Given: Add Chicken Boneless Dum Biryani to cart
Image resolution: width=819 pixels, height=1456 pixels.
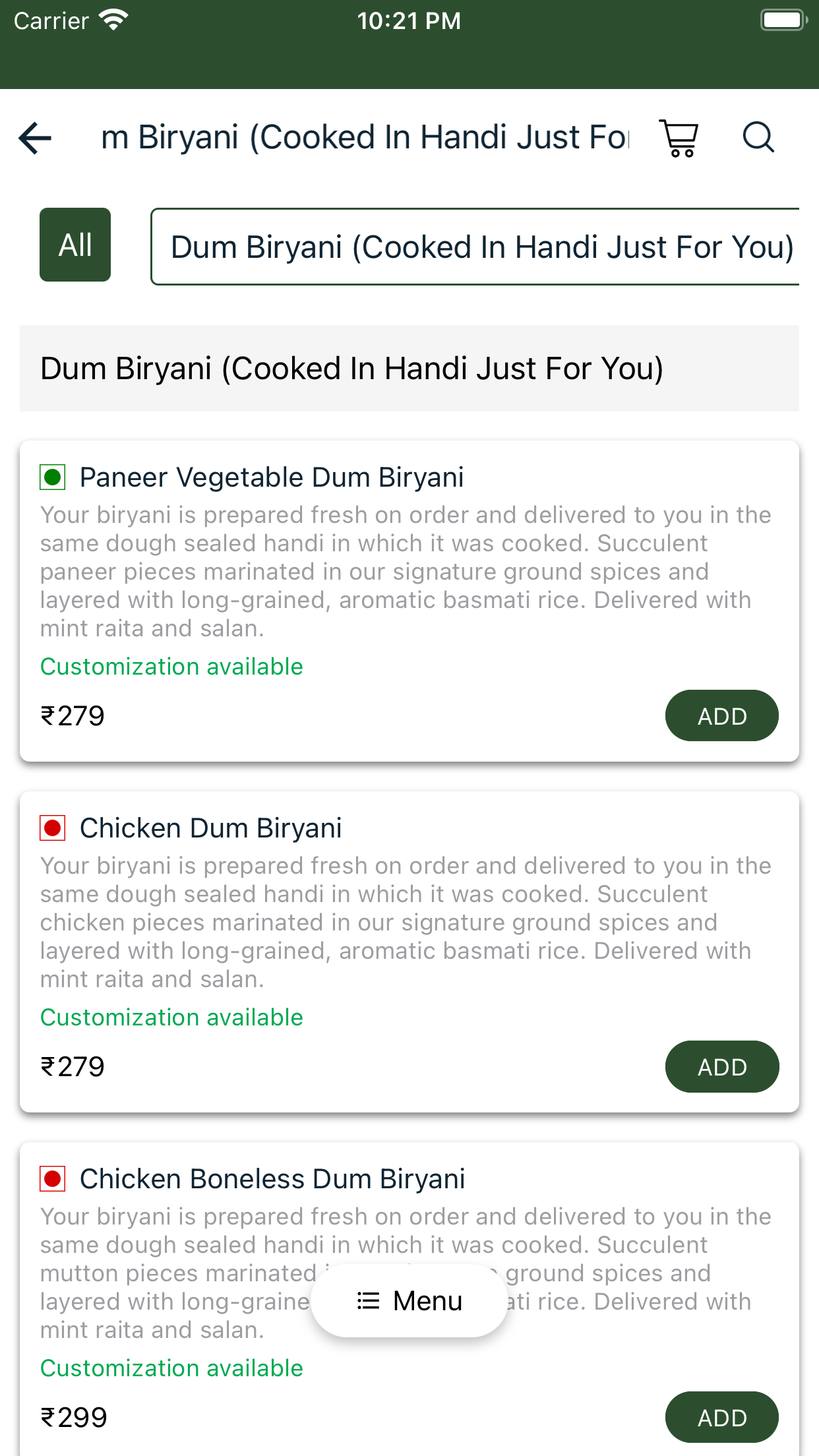Looking at the screenshot, I should coord(722,1417).
